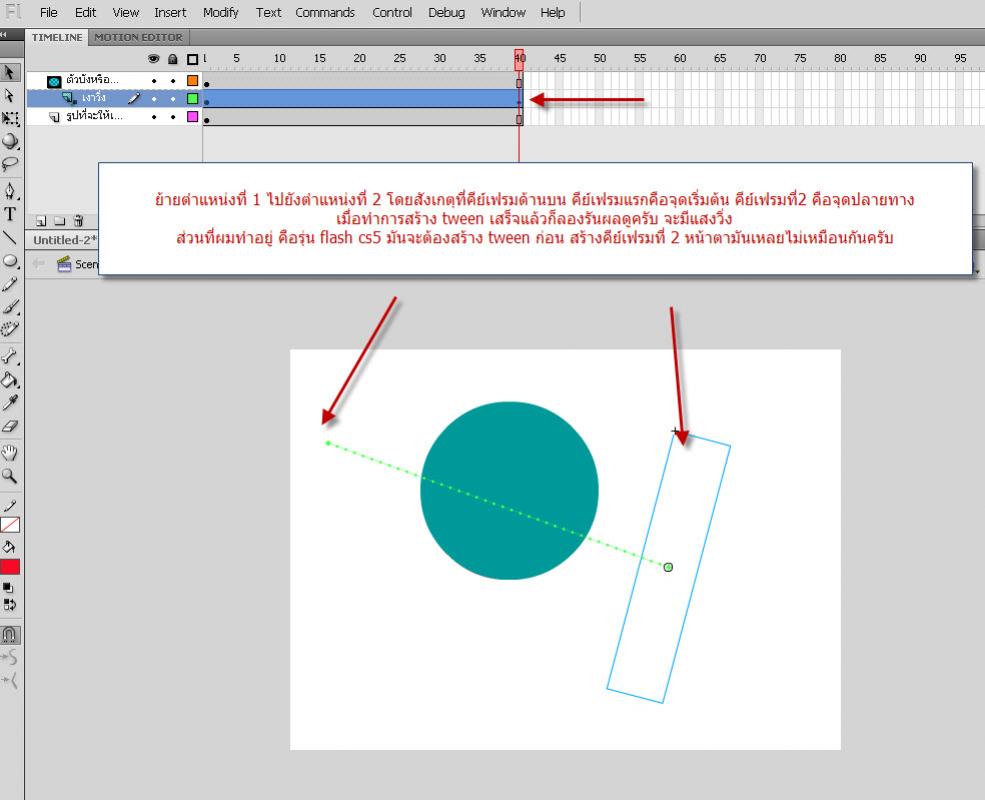This screenshot has width=985, height=800.
Task: Toggle visibility dot of เงาวิ่ง layer
Action: (154, 98)
